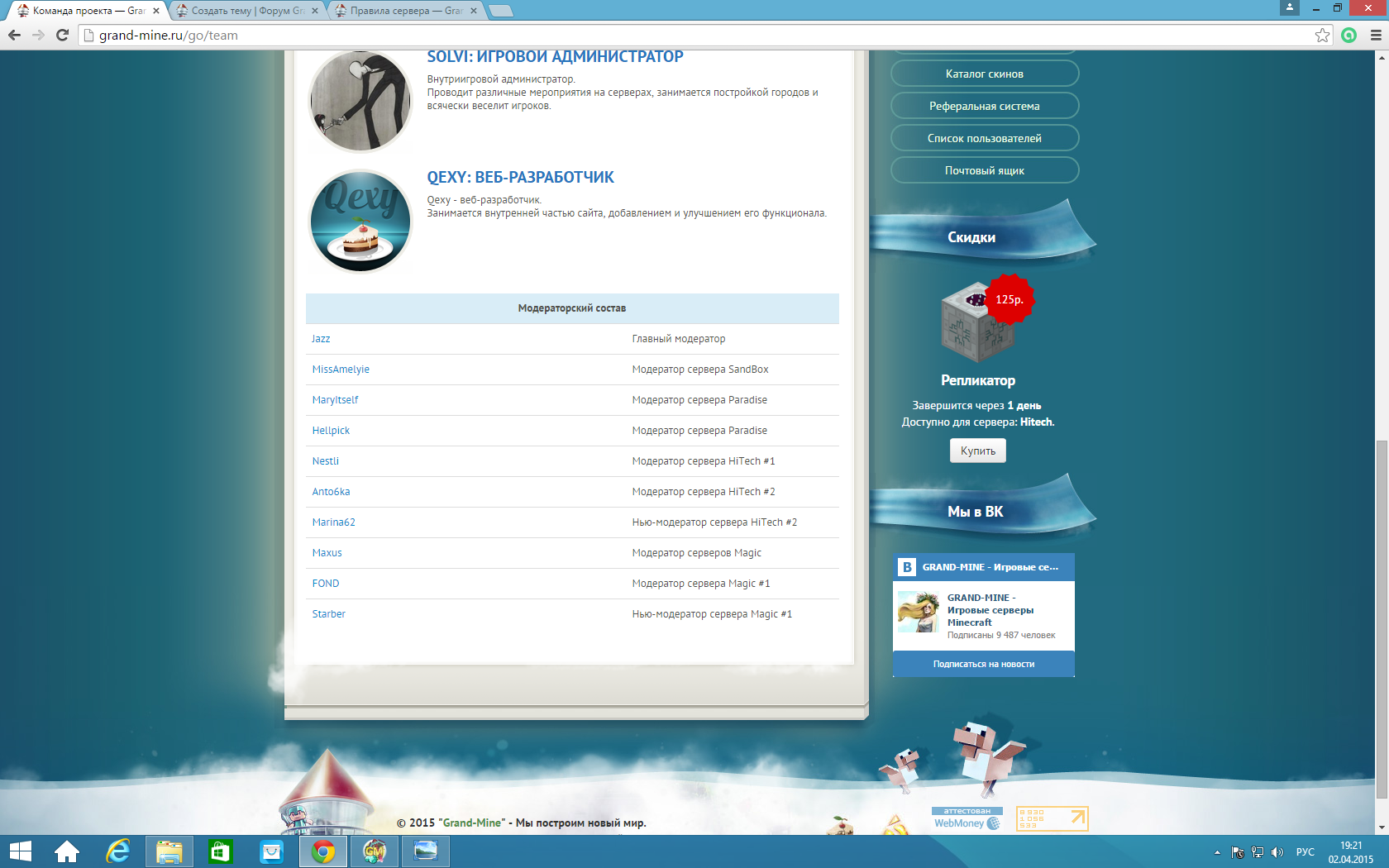Image resolution: width=1389 pixels, height=868 pixels.
Task: Open the Chrome hamburger menu
Action: point(1376,35)
